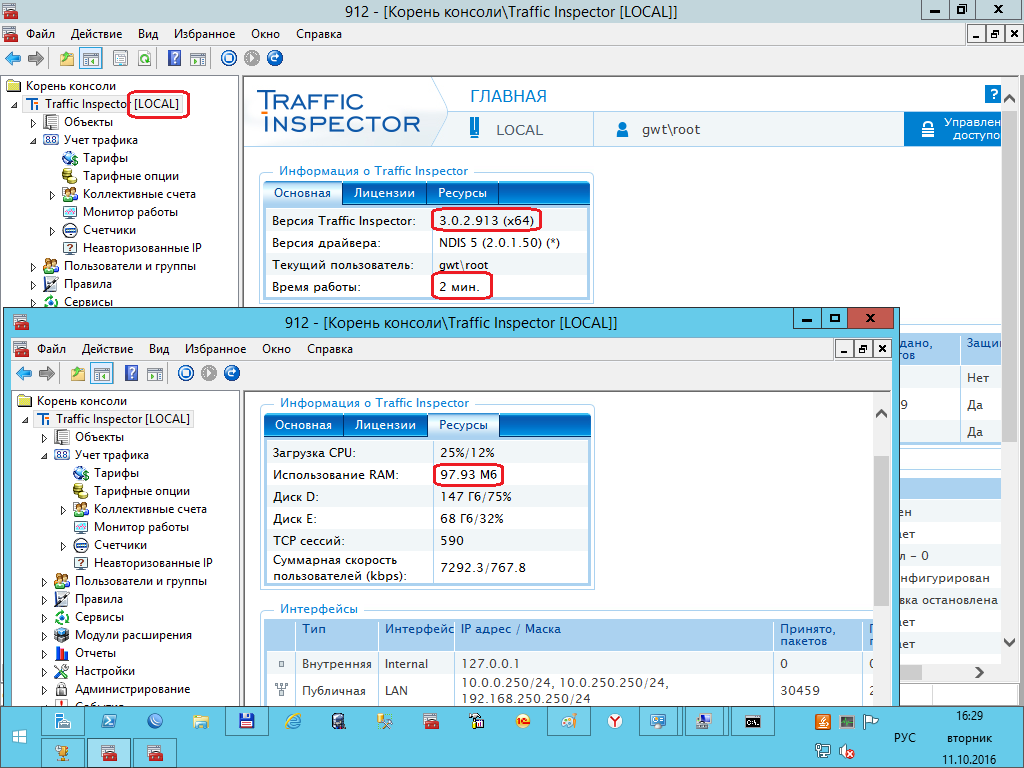Viewport: 1024px width, 768px height.
Task: Collapse Учет трафика node in the back window tree
Action: coord(33,140)
